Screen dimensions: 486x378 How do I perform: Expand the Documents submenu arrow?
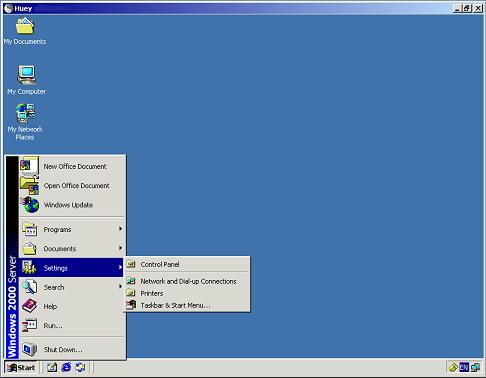click(x=120, y=248)
